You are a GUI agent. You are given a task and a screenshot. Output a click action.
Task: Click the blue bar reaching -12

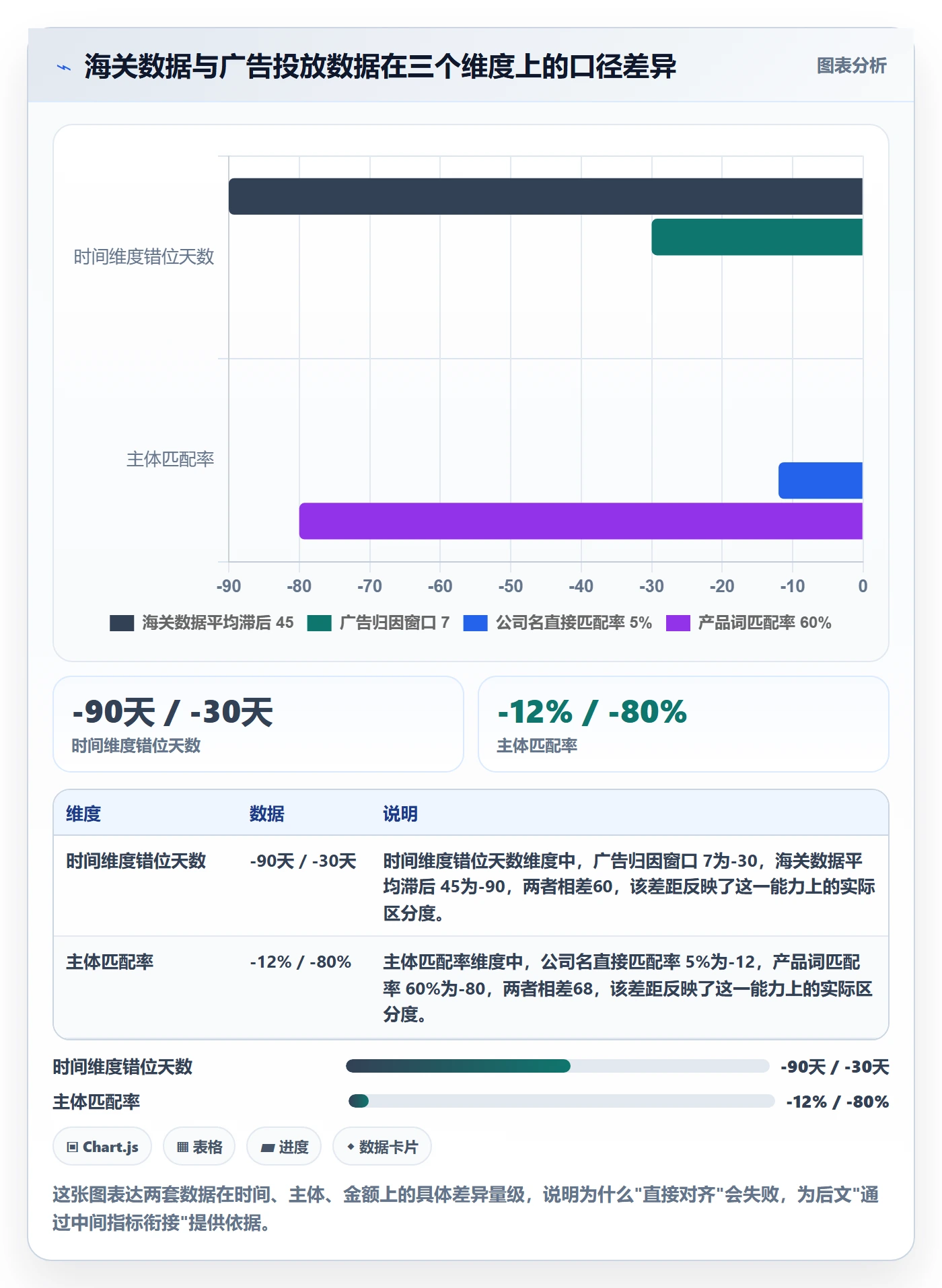coord(820,480)
